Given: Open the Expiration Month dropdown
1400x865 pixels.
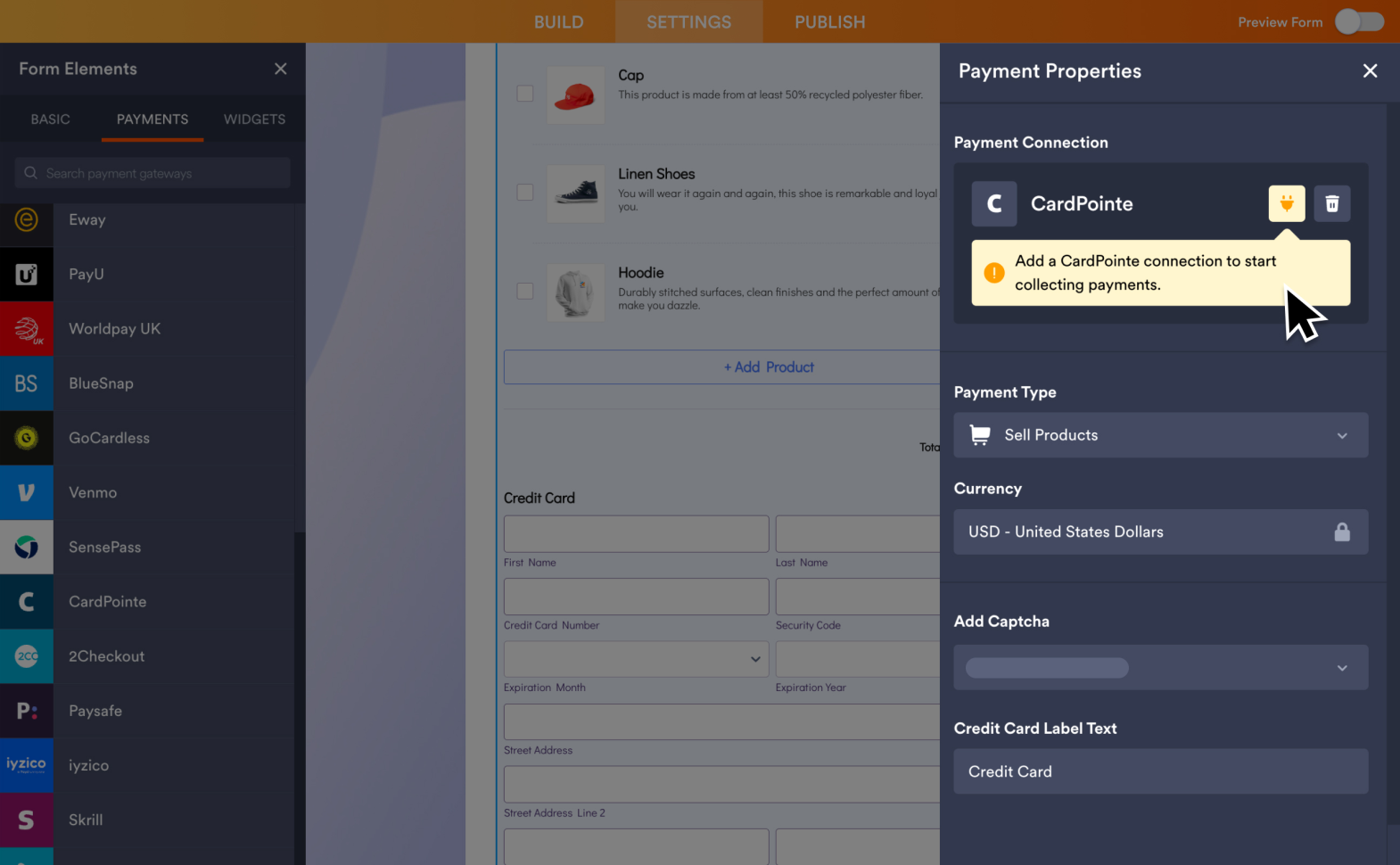Looking at the screenshot, I should 636,659.
